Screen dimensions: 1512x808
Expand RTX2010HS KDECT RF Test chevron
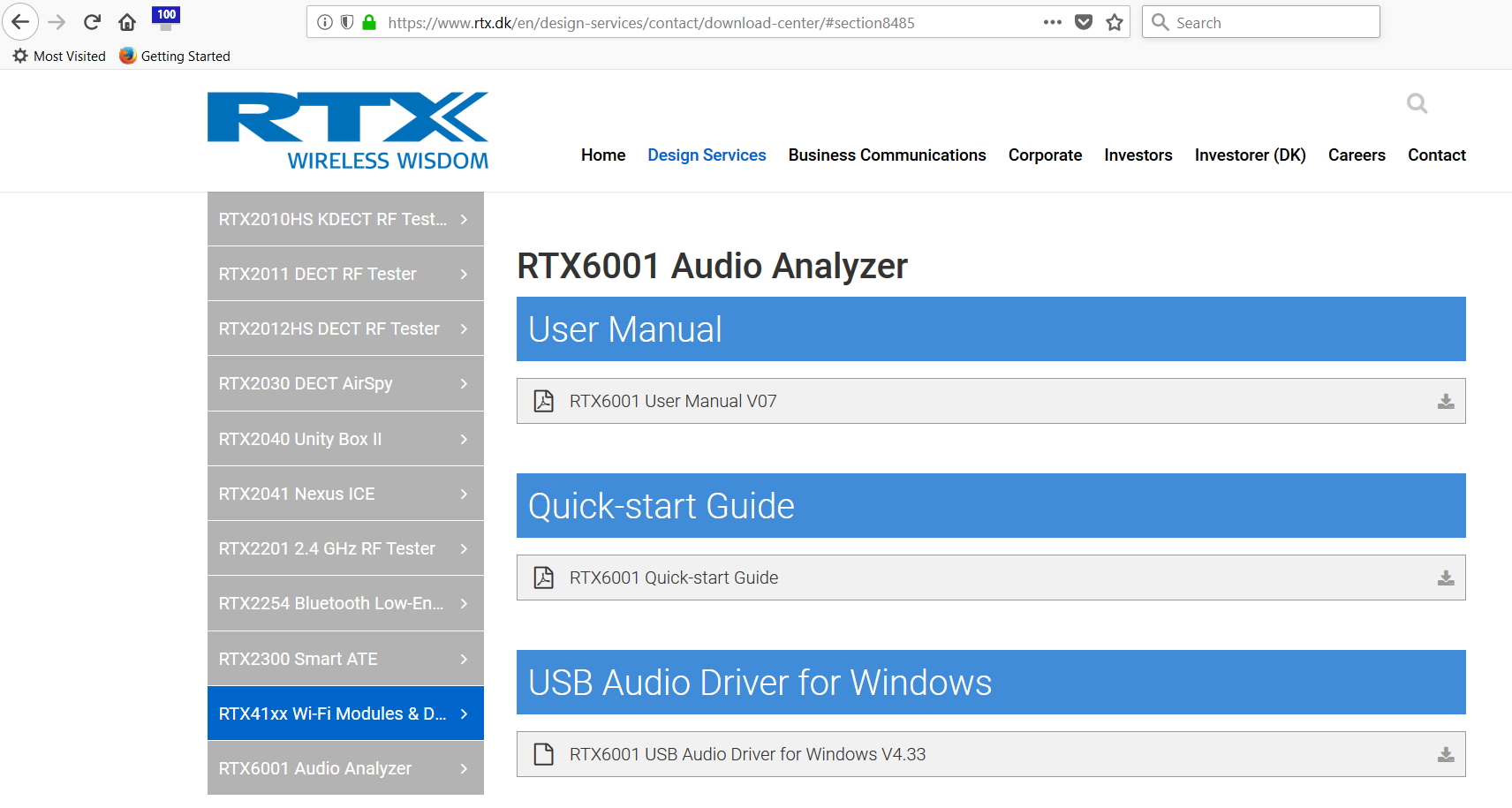(x=464, y=219)
